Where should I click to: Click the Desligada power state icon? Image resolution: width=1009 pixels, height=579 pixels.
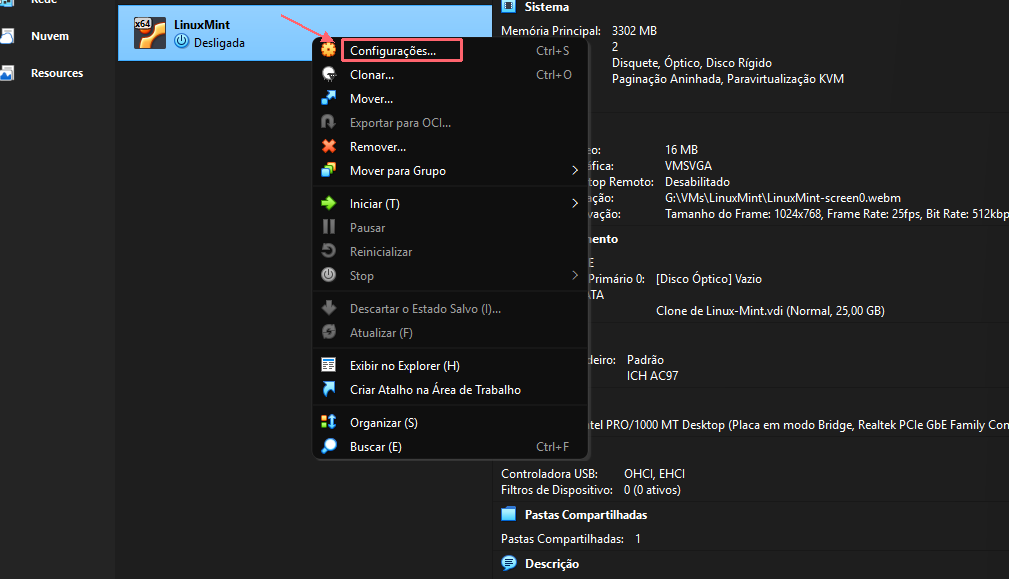182,42
